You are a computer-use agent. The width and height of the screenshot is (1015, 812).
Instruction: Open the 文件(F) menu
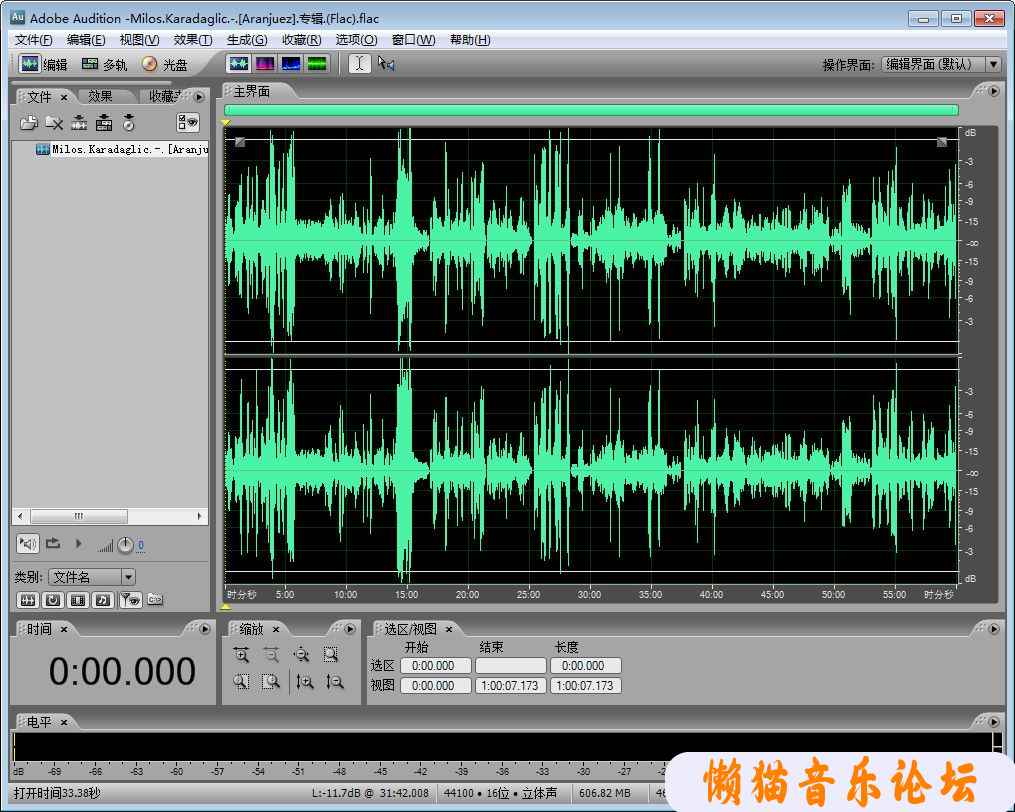tap(33, 40)
